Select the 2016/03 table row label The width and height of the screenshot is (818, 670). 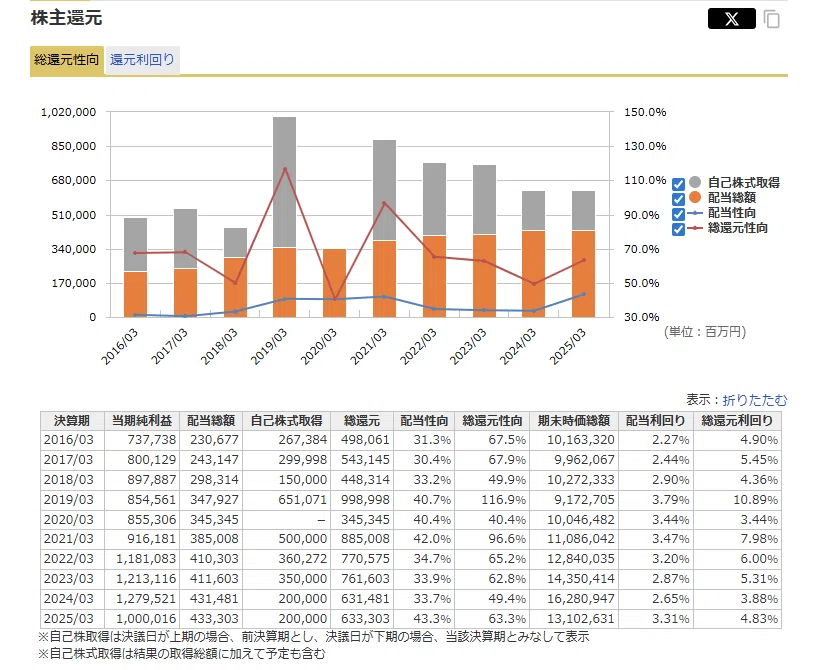tap(68, 440)
